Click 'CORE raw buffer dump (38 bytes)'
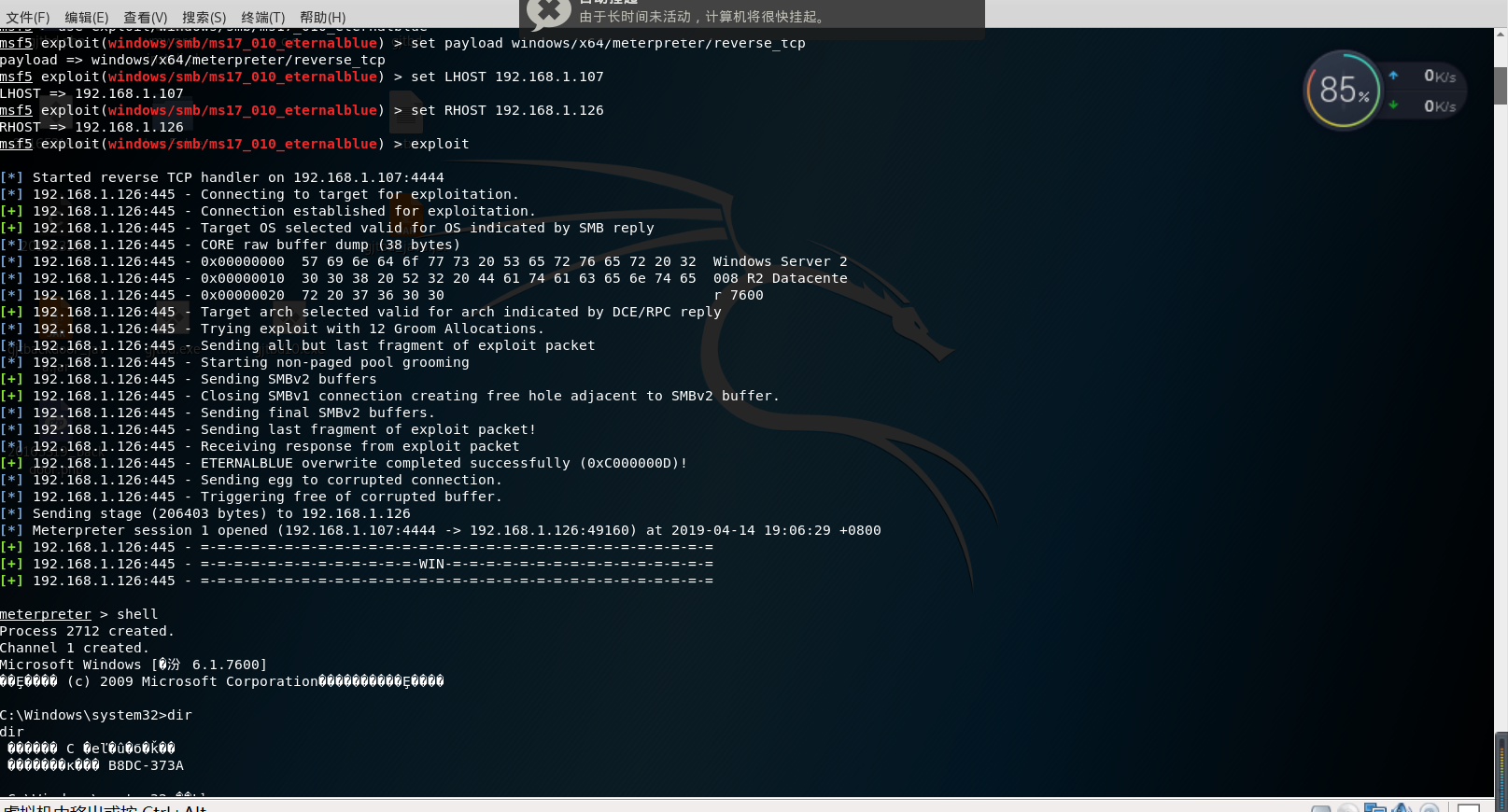This screenshot has width=1508, height=812. (331, 245)
